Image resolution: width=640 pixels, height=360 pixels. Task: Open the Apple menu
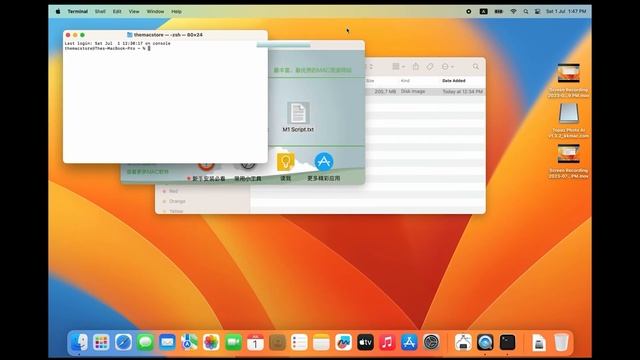pos(58,11)
